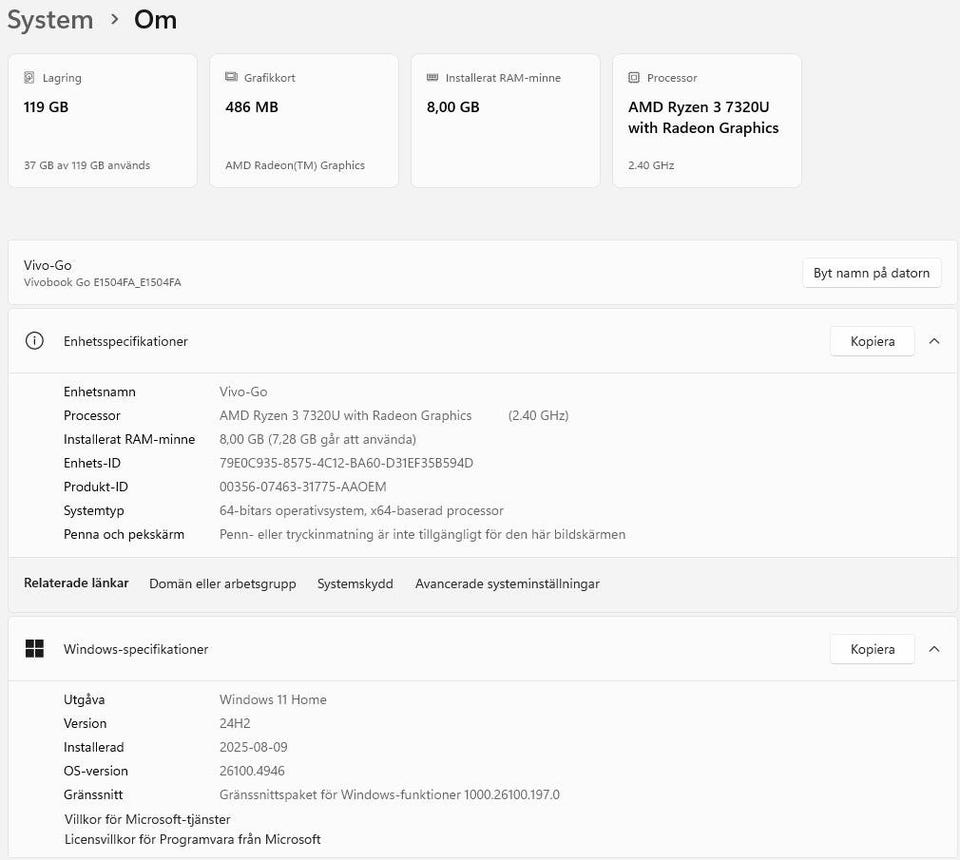Click the info icon beside Enhetsspecifikationer
The image size is (960, 860).
35,341
